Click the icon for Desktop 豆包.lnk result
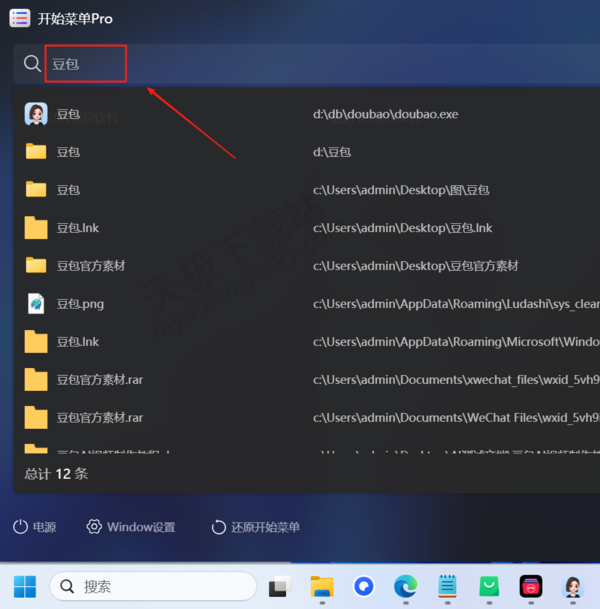Viewport: 600px width, 609px height. (36, 228)
